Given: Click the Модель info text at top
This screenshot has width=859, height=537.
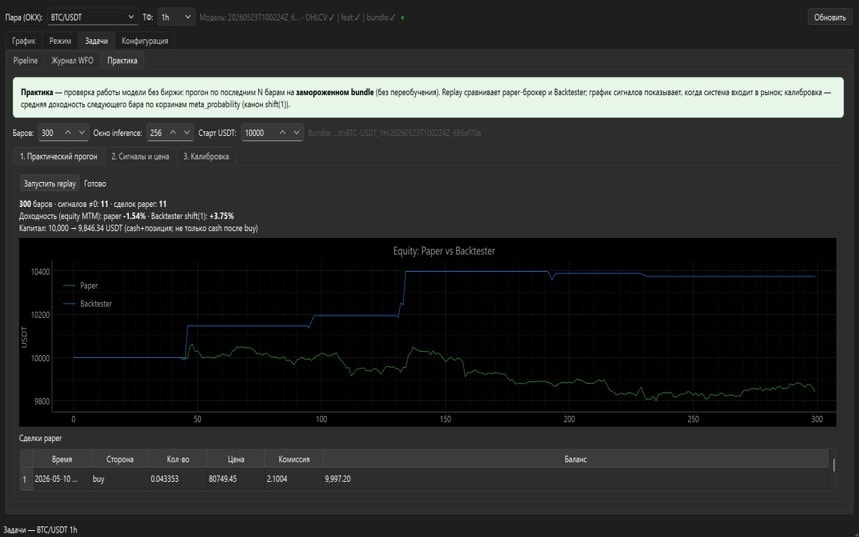Looking at the screenshot, I should [297, 18].
